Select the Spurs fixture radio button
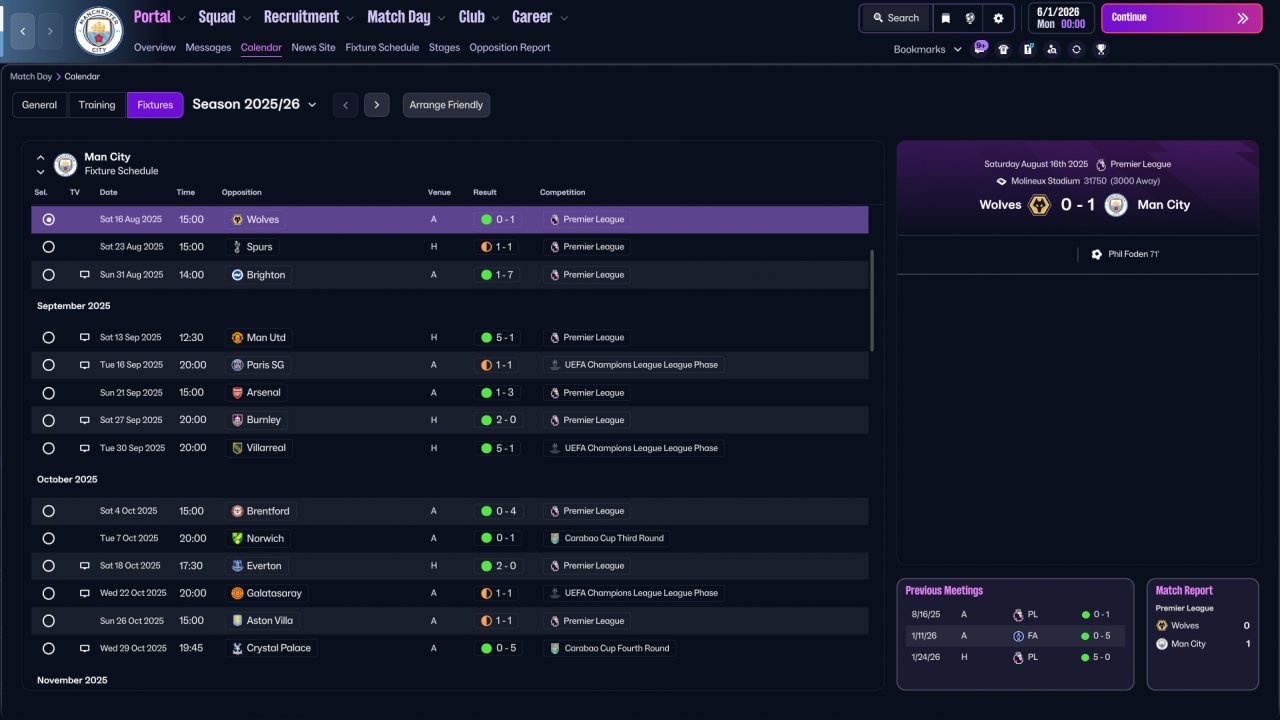This screenshot has height=720, width=1280. click(x=48, y=247)
